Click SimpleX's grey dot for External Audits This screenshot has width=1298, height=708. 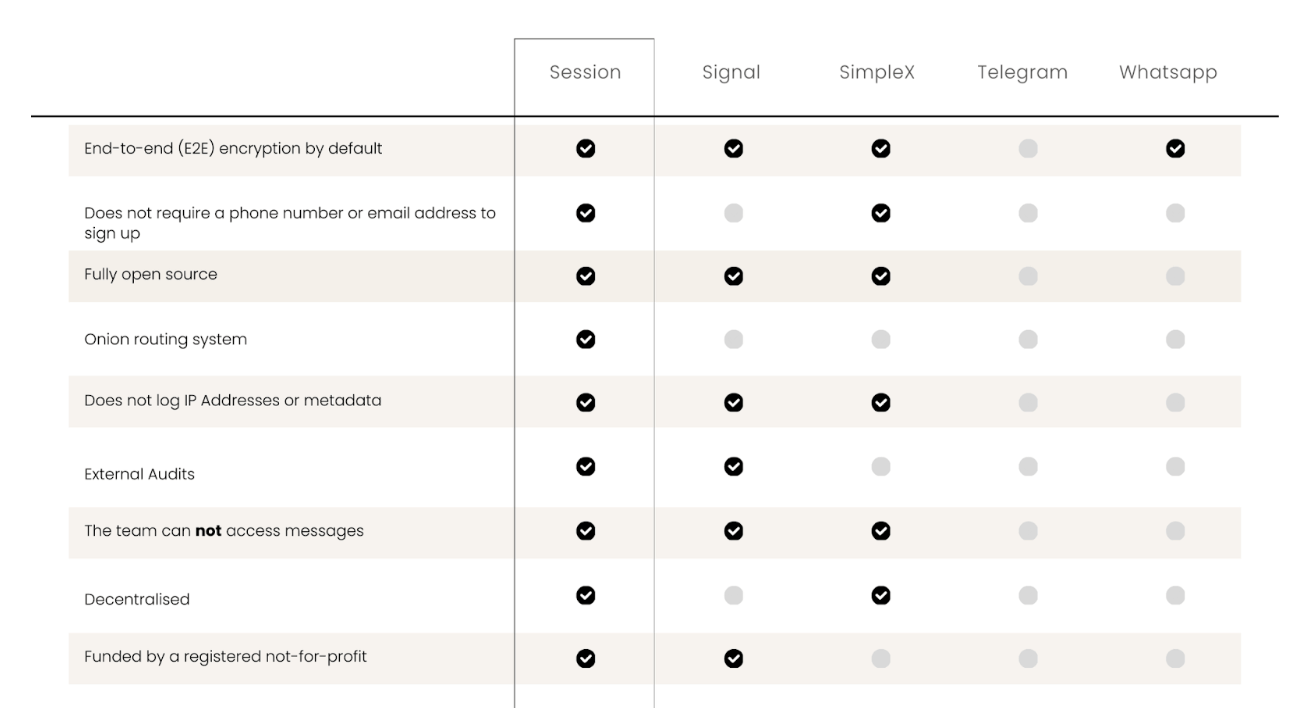(x=880, y=466)
